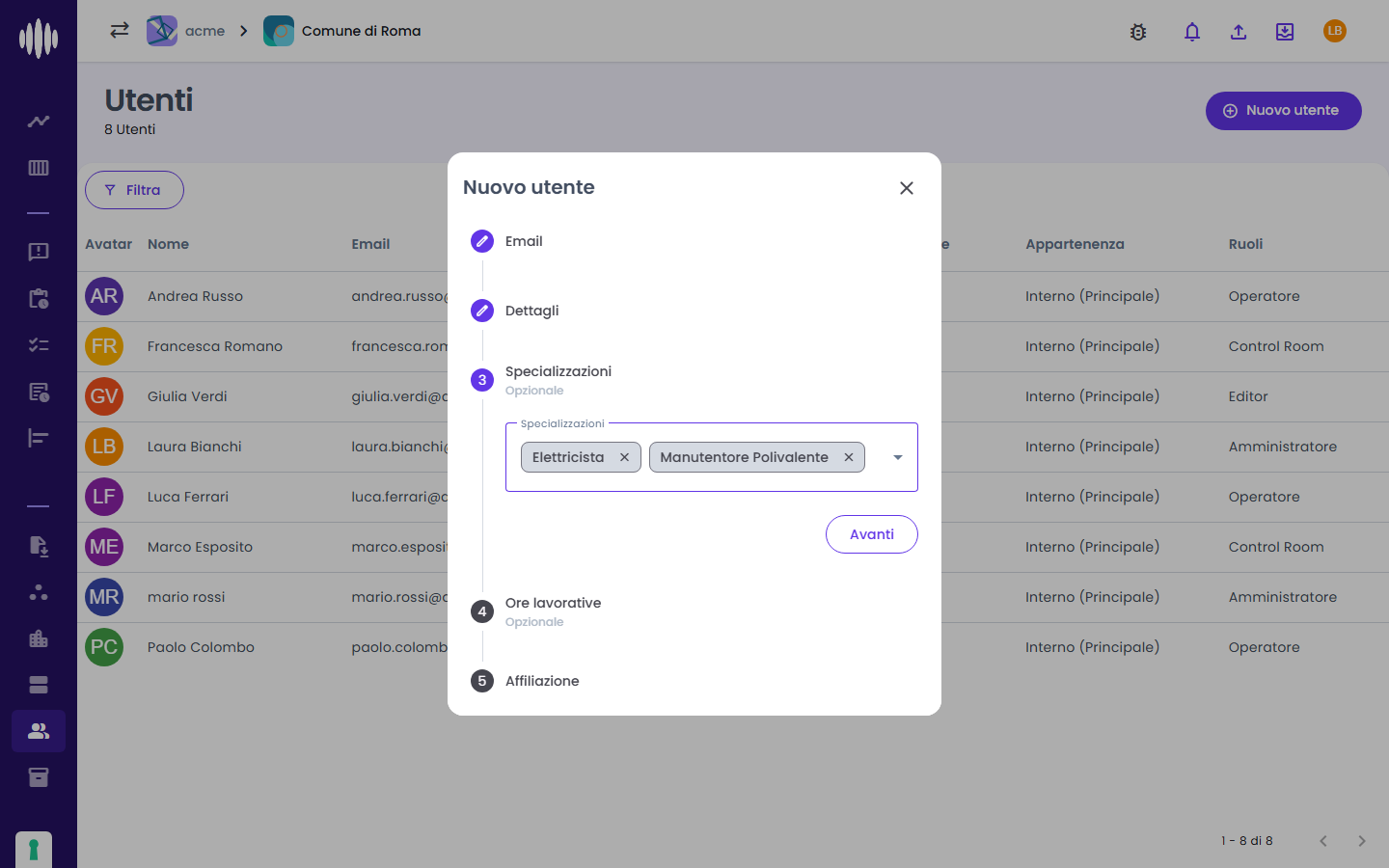The image size is (1389, 868).
Task: Open the timeline chart icon in sidebar
Action: point(39,438)
